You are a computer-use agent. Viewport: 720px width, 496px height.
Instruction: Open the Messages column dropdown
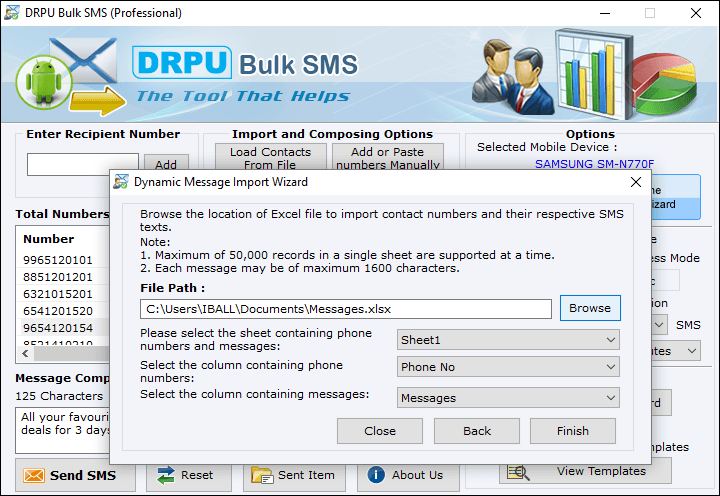point(508,398)
